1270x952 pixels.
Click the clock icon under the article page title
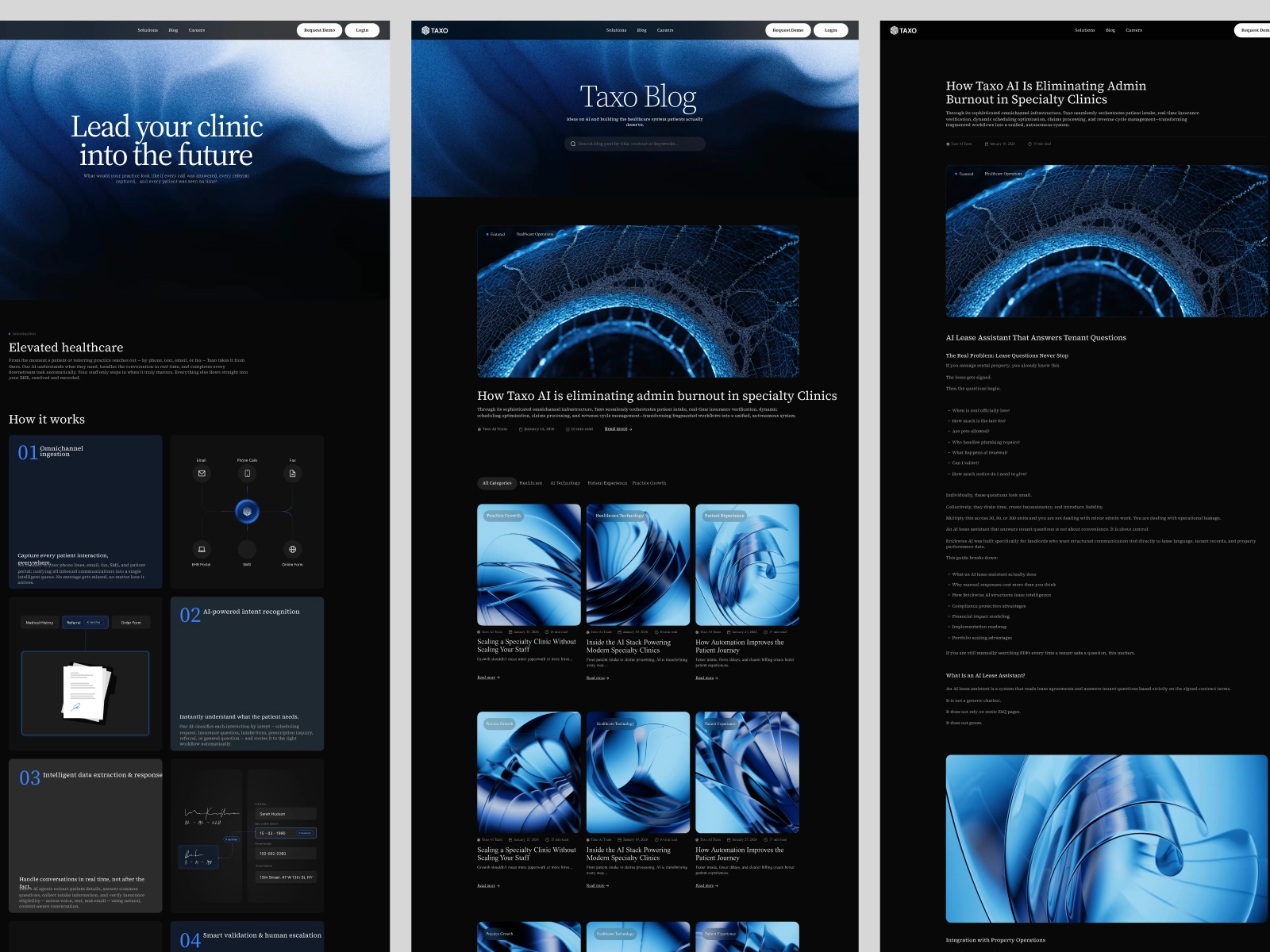click(1029, 144)
